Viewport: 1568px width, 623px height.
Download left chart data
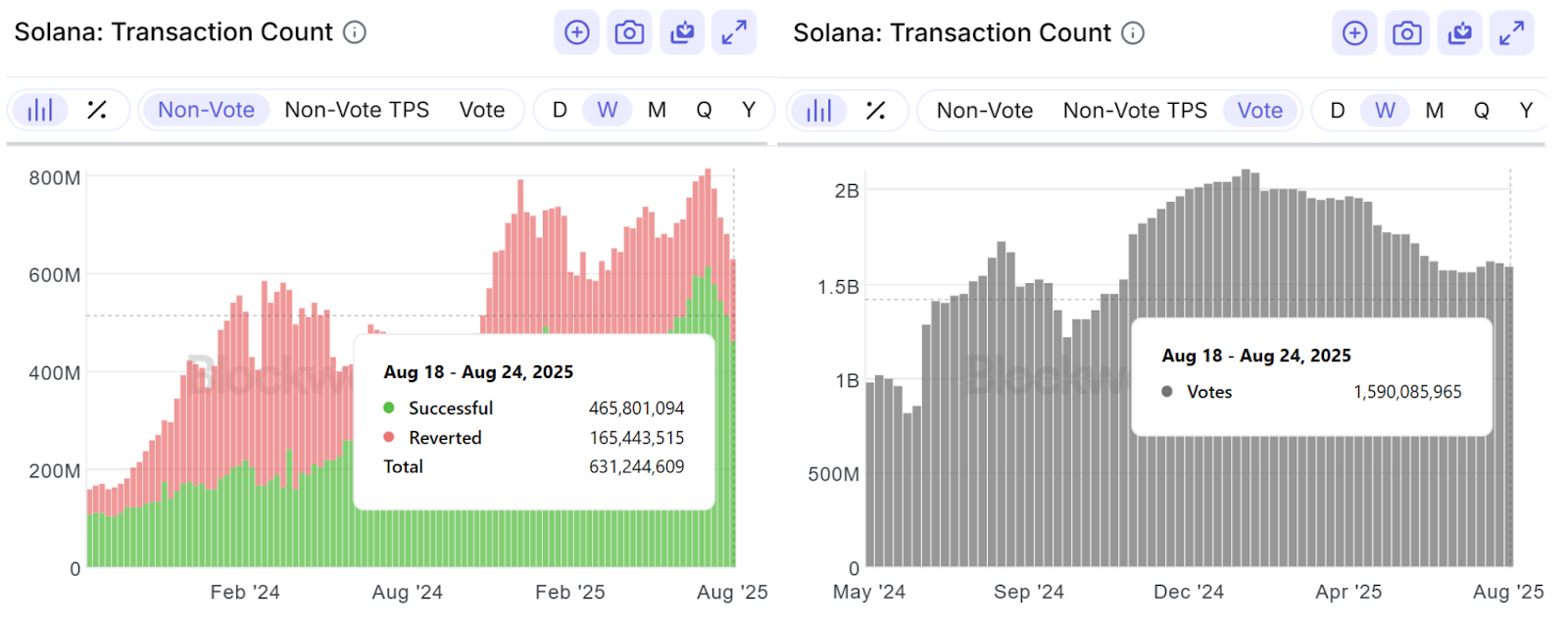click(682, 32)
